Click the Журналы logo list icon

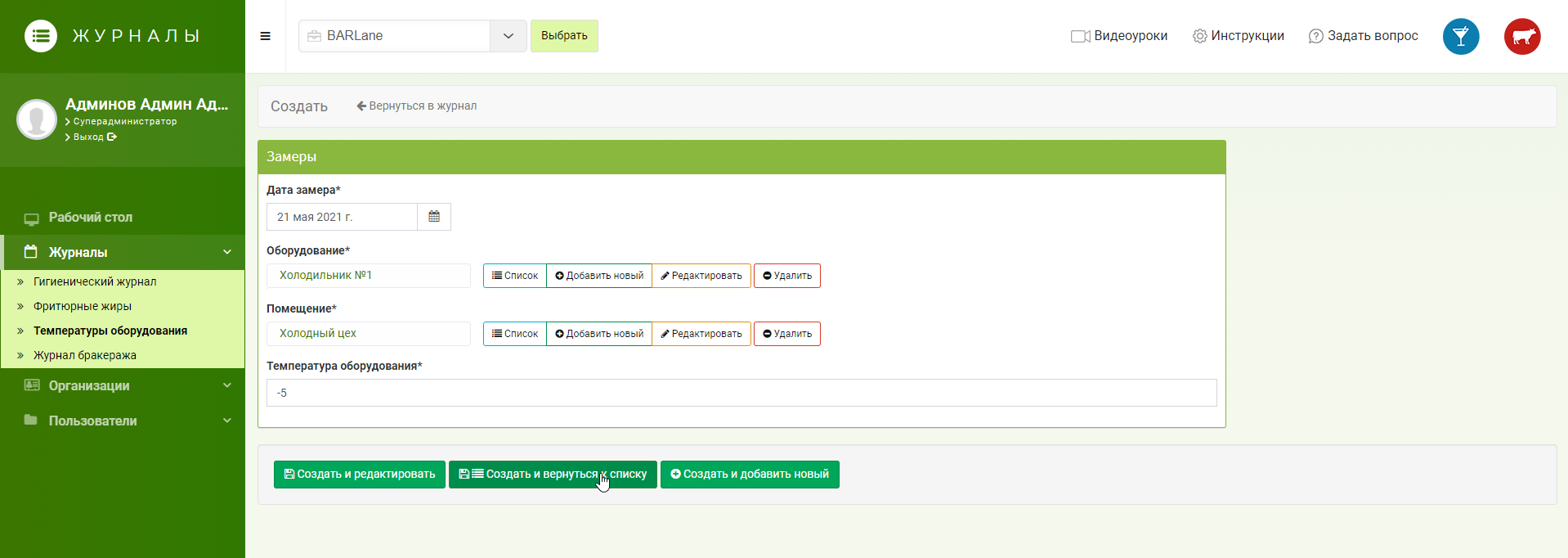[41, 36]
